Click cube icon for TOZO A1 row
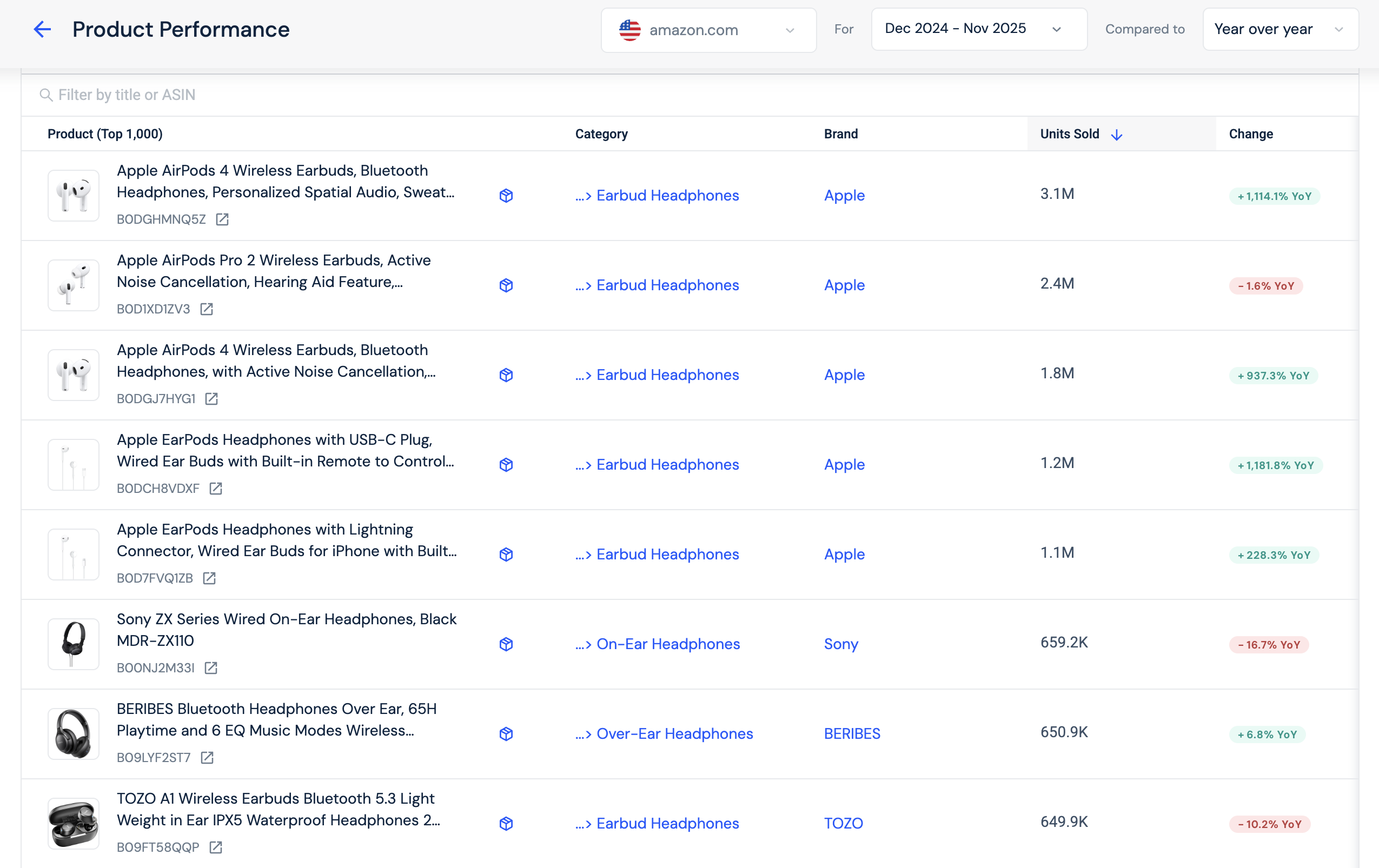The image size is (1379, 868). (x=506, y=824)
